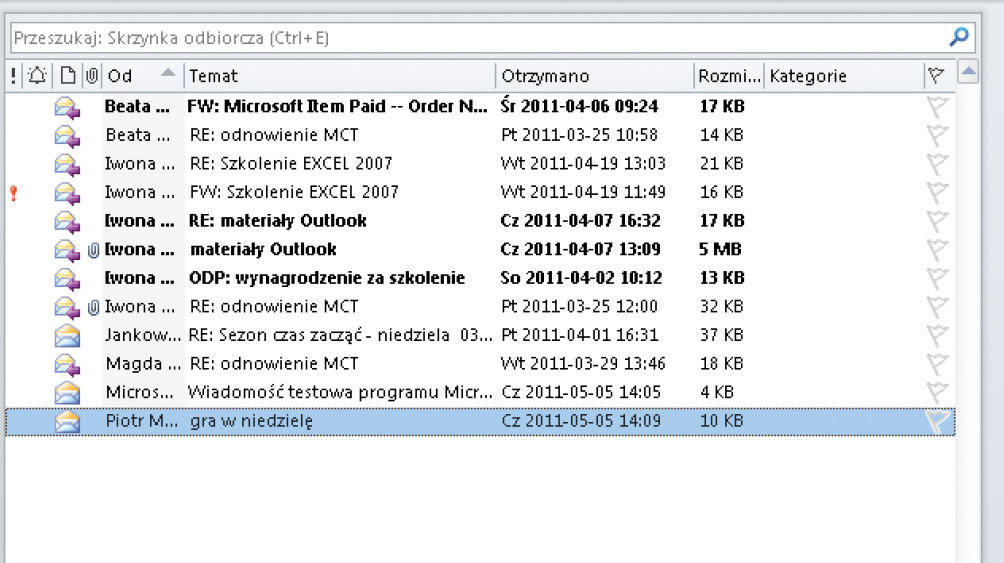Click scrollbar up arrow in message list
The image size is (1004, 563).
pos(967,73)
